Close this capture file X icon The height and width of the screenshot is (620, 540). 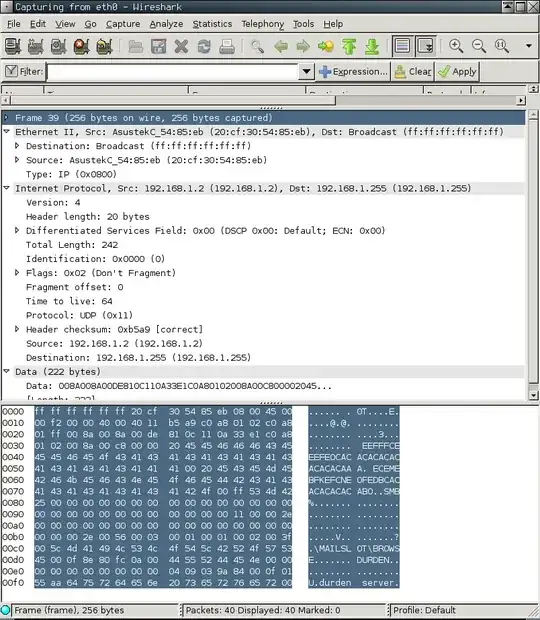tap(181, 46)
